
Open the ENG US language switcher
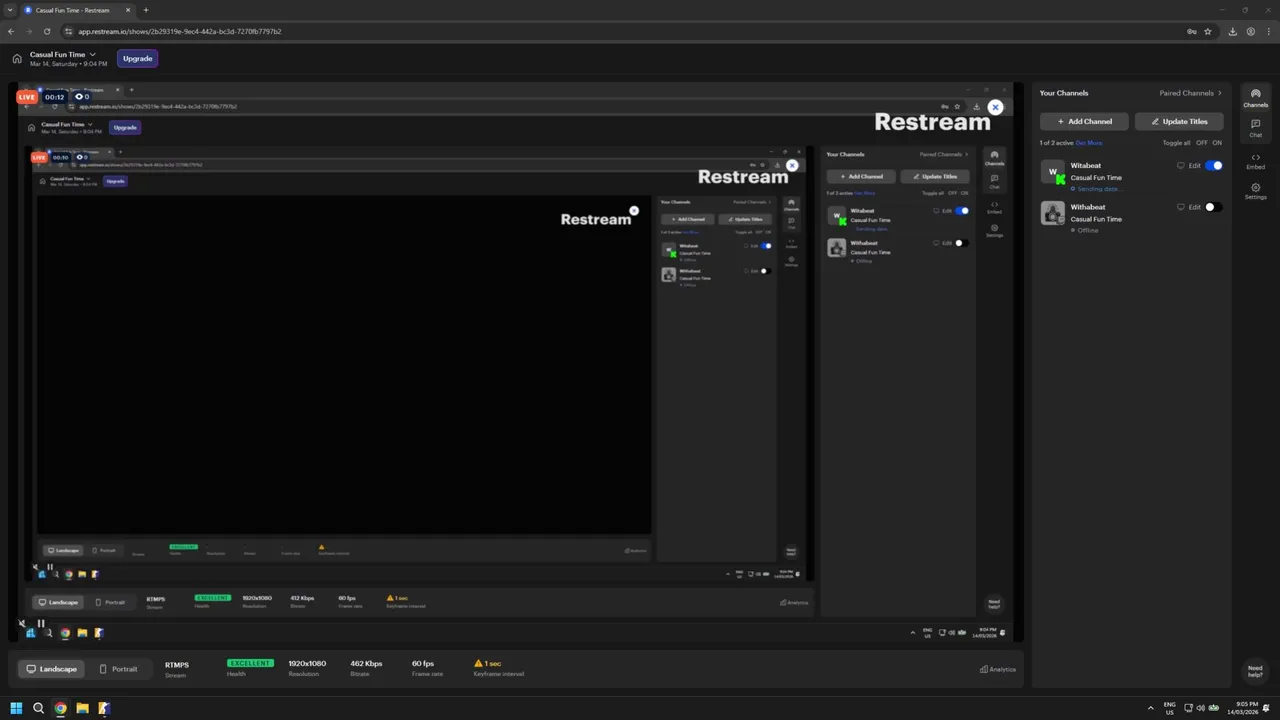(1170, 708)
